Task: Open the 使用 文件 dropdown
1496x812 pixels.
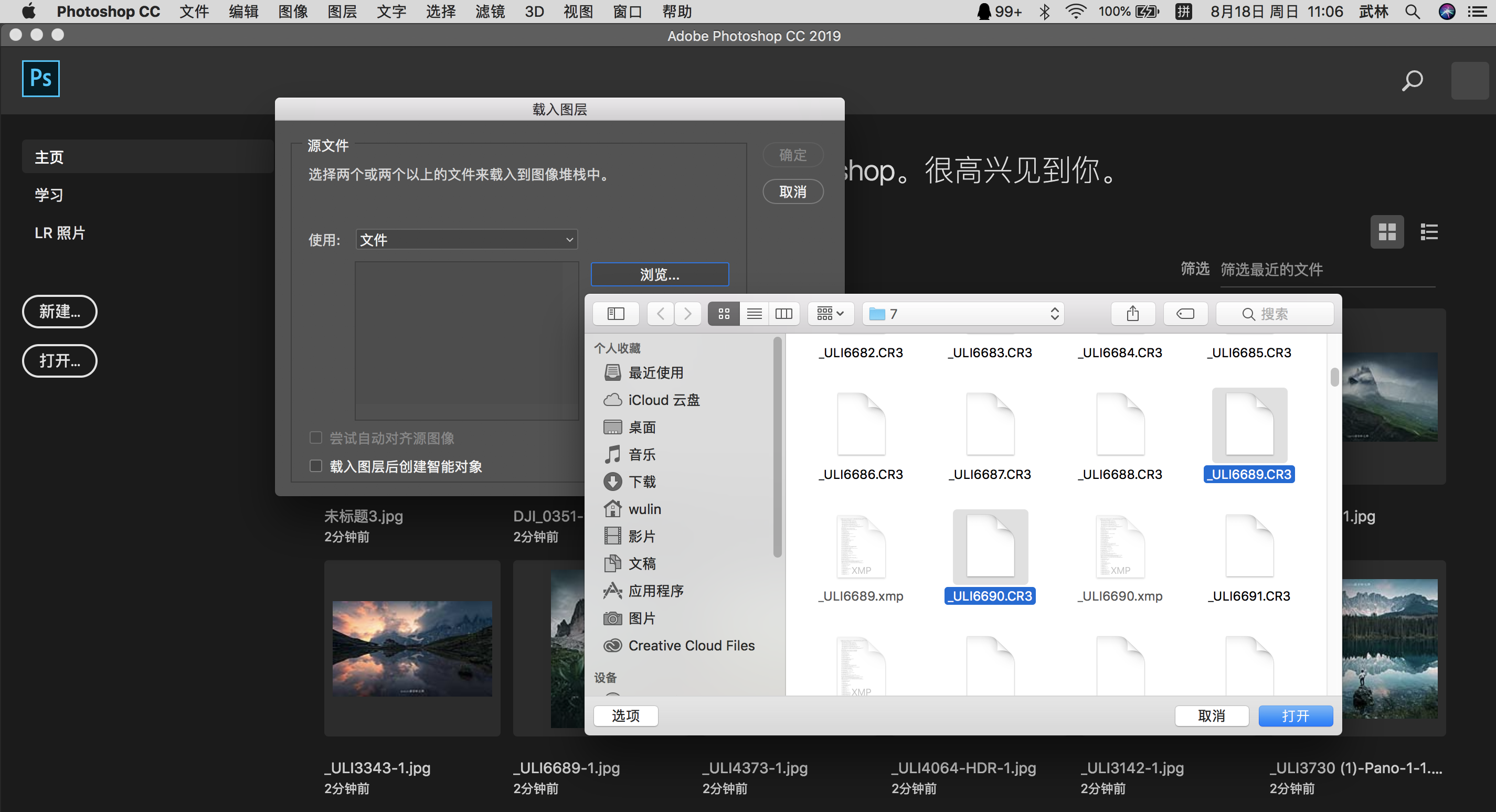Action: (x=466, y=240)
